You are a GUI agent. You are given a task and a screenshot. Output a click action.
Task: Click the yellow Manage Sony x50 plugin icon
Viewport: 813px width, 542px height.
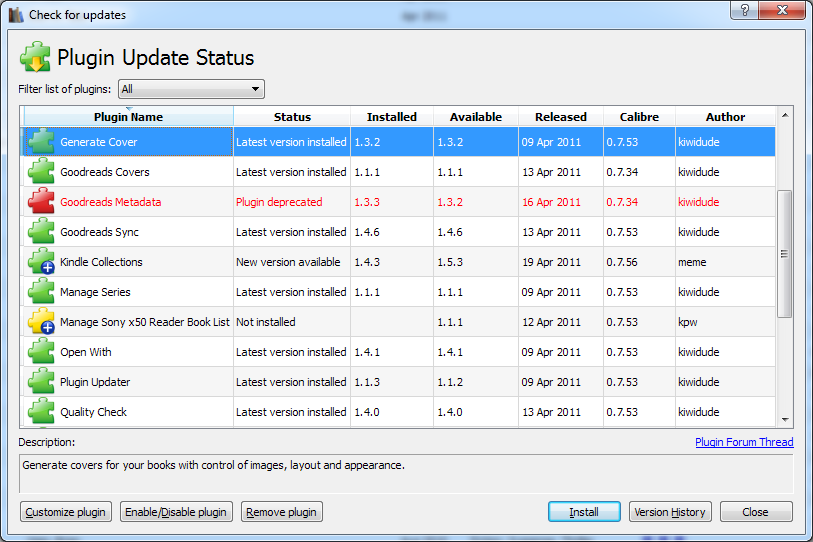(x=41, y=322)
